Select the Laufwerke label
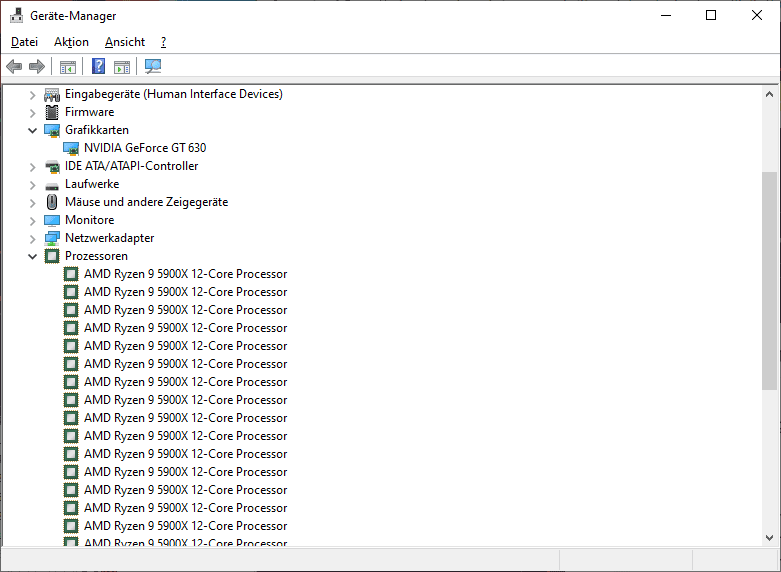The image size is (781, 572). (92, 184)
